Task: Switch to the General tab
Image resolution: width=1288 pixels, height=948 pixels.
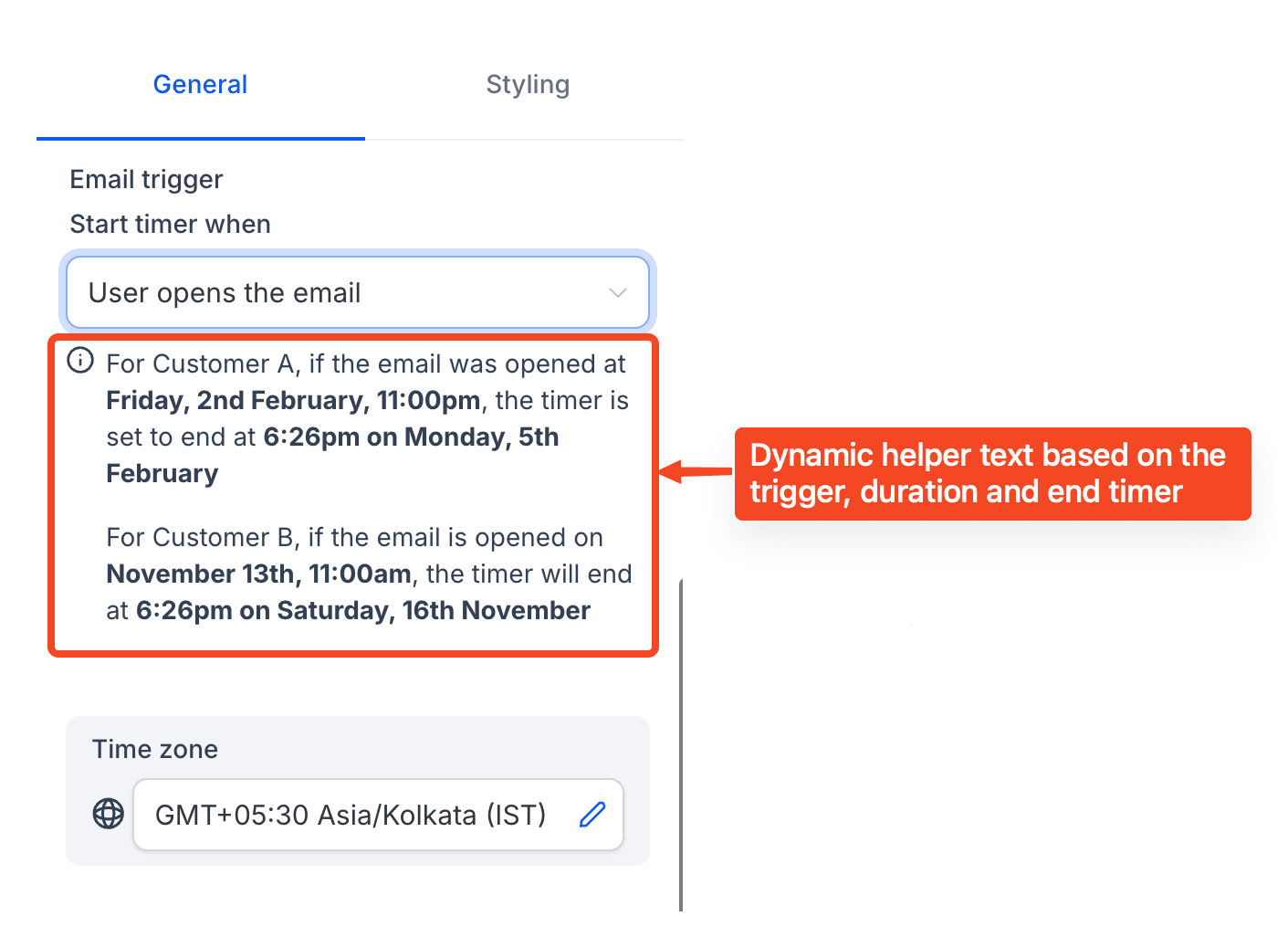Action: coord(201,84)
